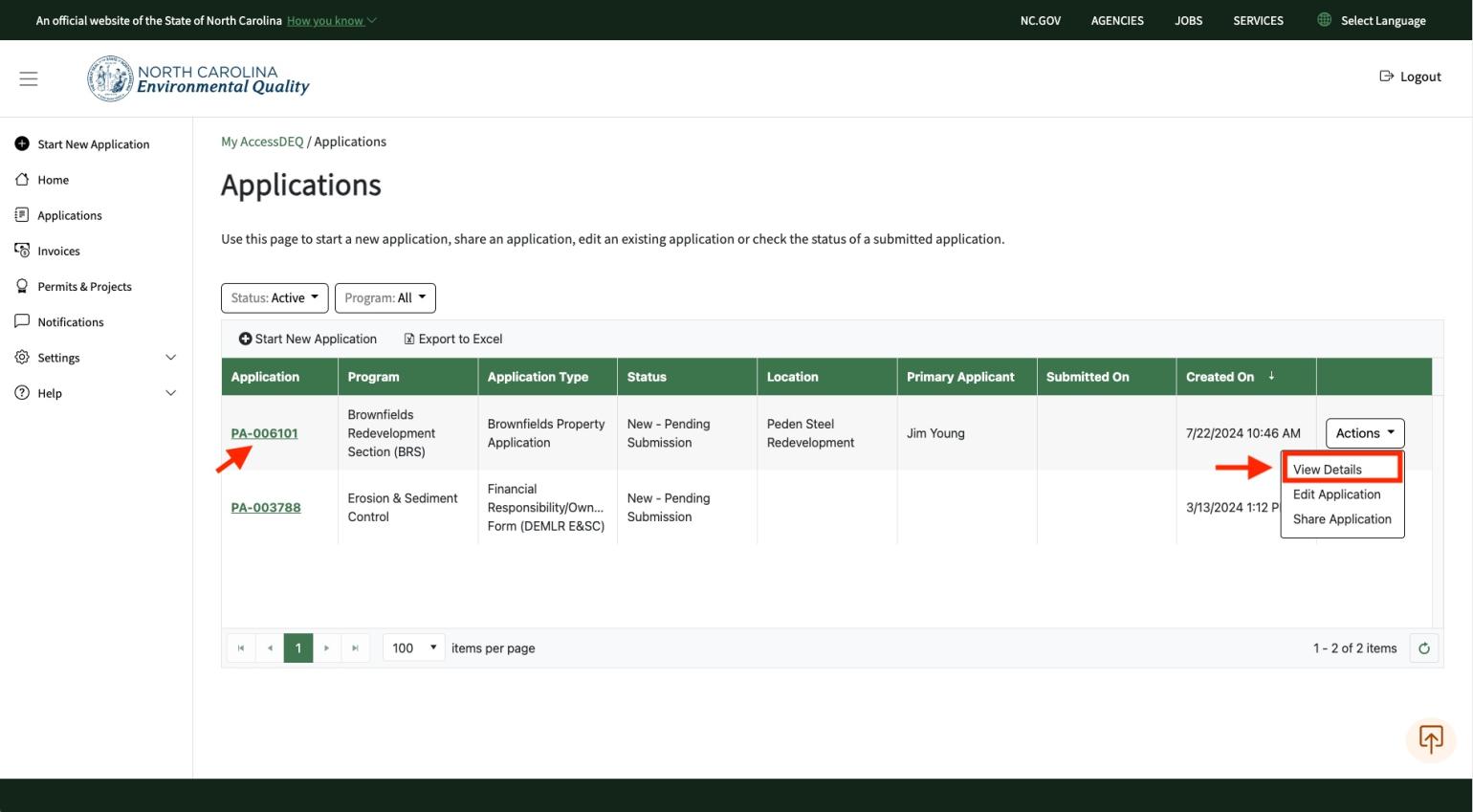Open the Status: Active filter dropdown

275,297
